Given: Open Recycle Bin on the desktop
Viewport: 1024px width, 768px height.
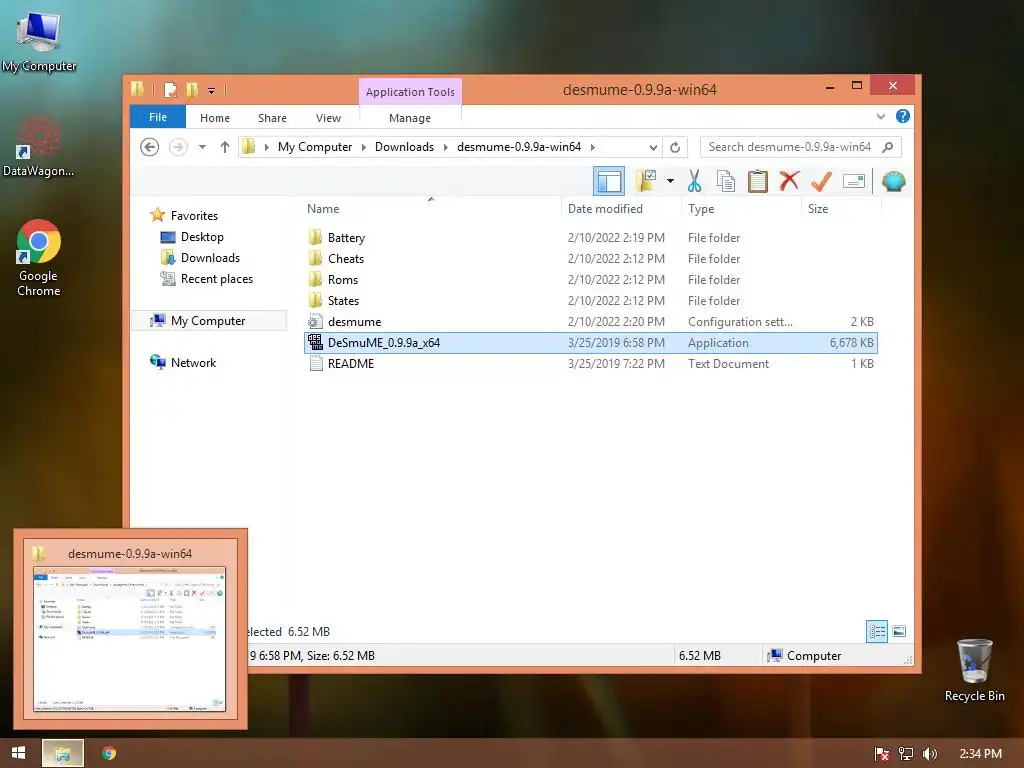Looking at the screenshot, I should (974, 670).
